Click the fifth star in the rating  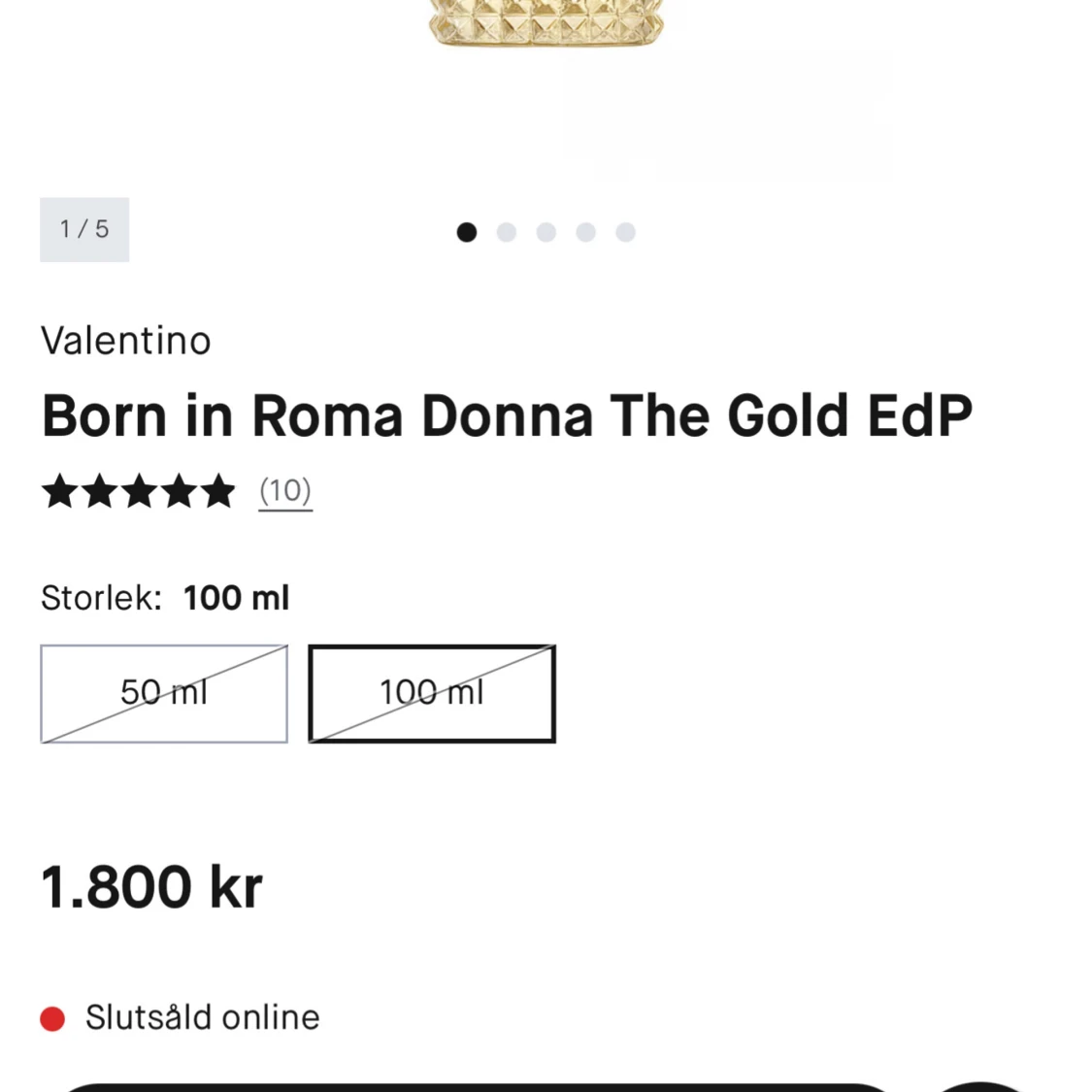click(x=218, y=490)
